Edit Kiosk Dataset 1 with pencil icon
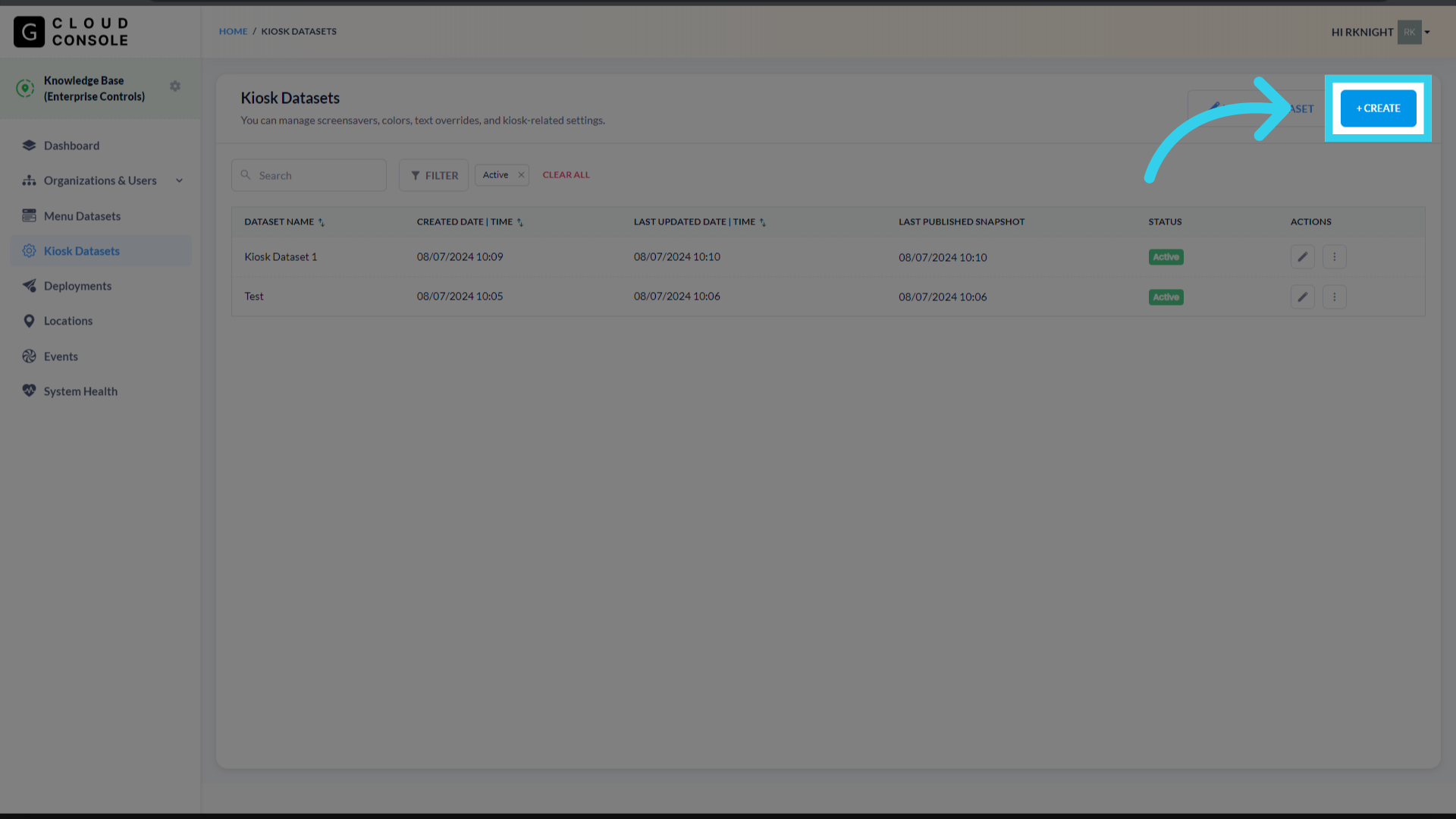This screenshot has height=819, width=1456. click(1302, 257)
